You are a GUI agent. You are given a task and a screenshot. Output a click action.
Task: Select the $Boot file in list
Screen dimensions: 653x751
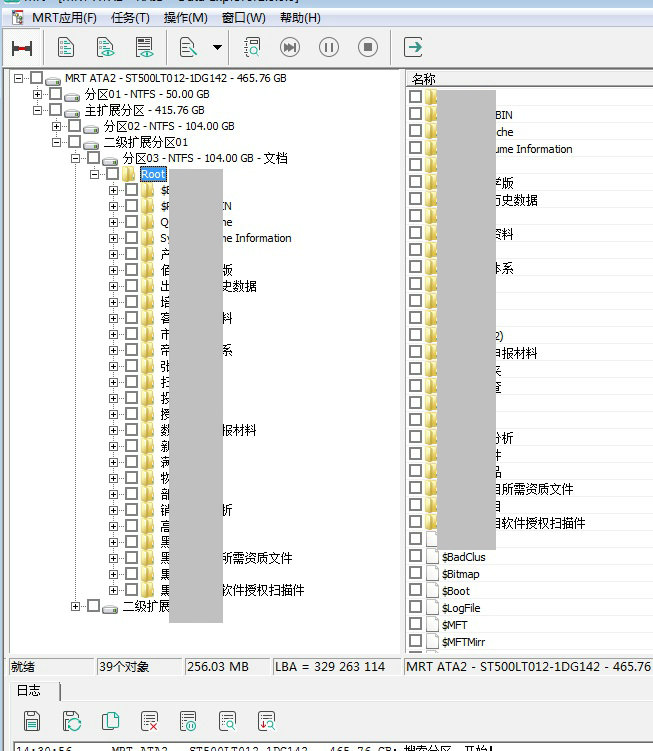(x=456, y=591)
